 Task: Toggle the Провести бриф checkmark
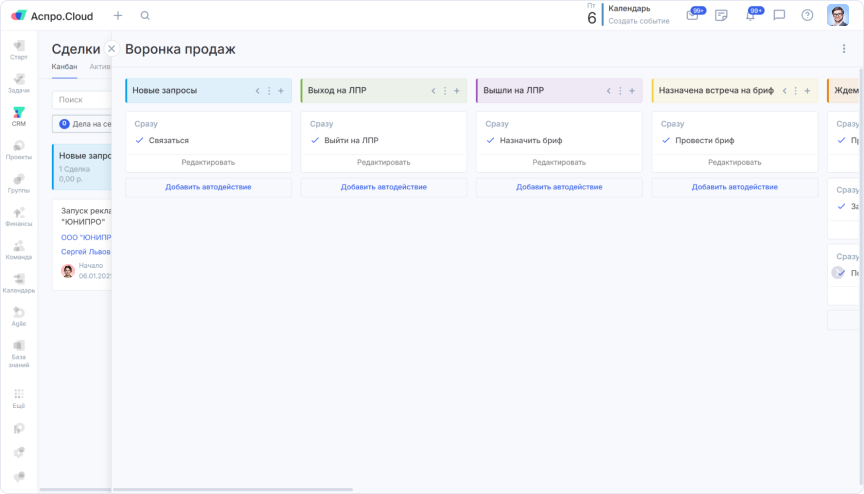point(666,140)
